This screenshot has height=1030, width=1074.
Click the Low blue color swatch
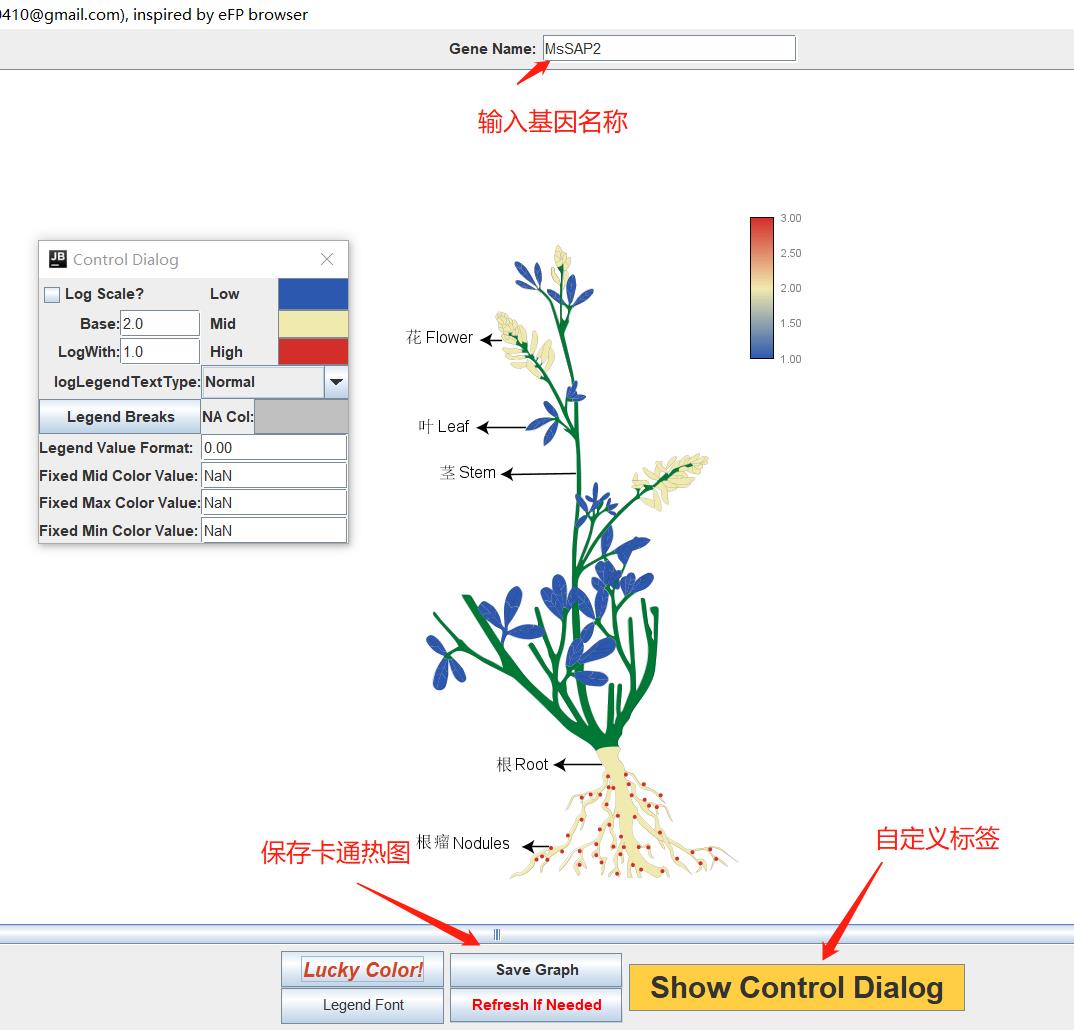click(313, 294)
